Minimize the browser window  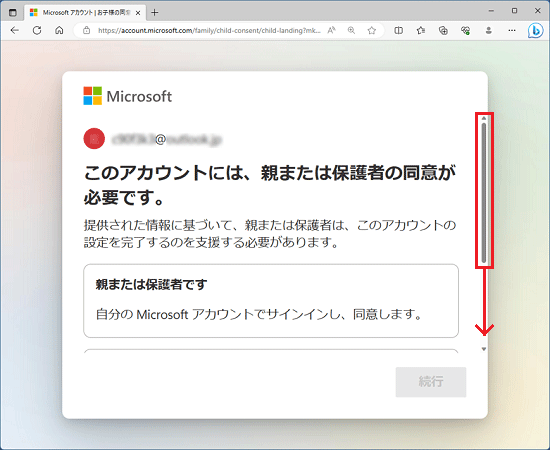(491, 11)
